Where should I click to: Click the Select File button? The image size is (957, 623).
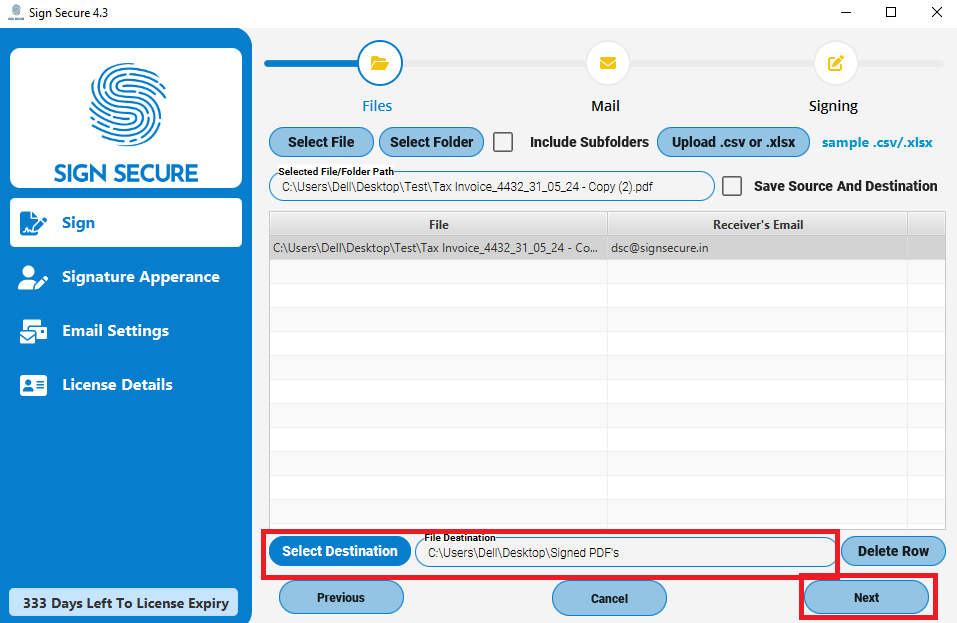321,142
